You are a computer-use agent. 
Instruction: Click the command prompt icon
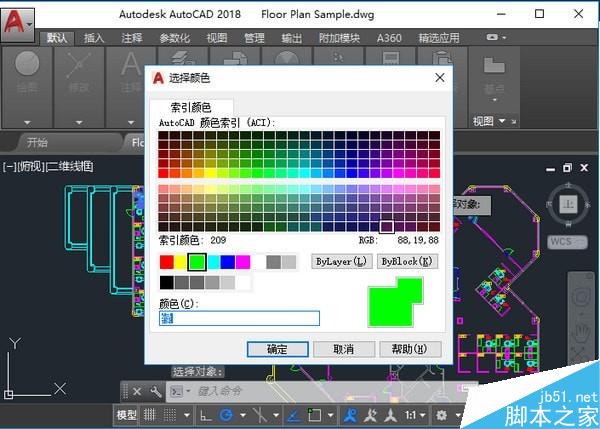tap(176, 391)
